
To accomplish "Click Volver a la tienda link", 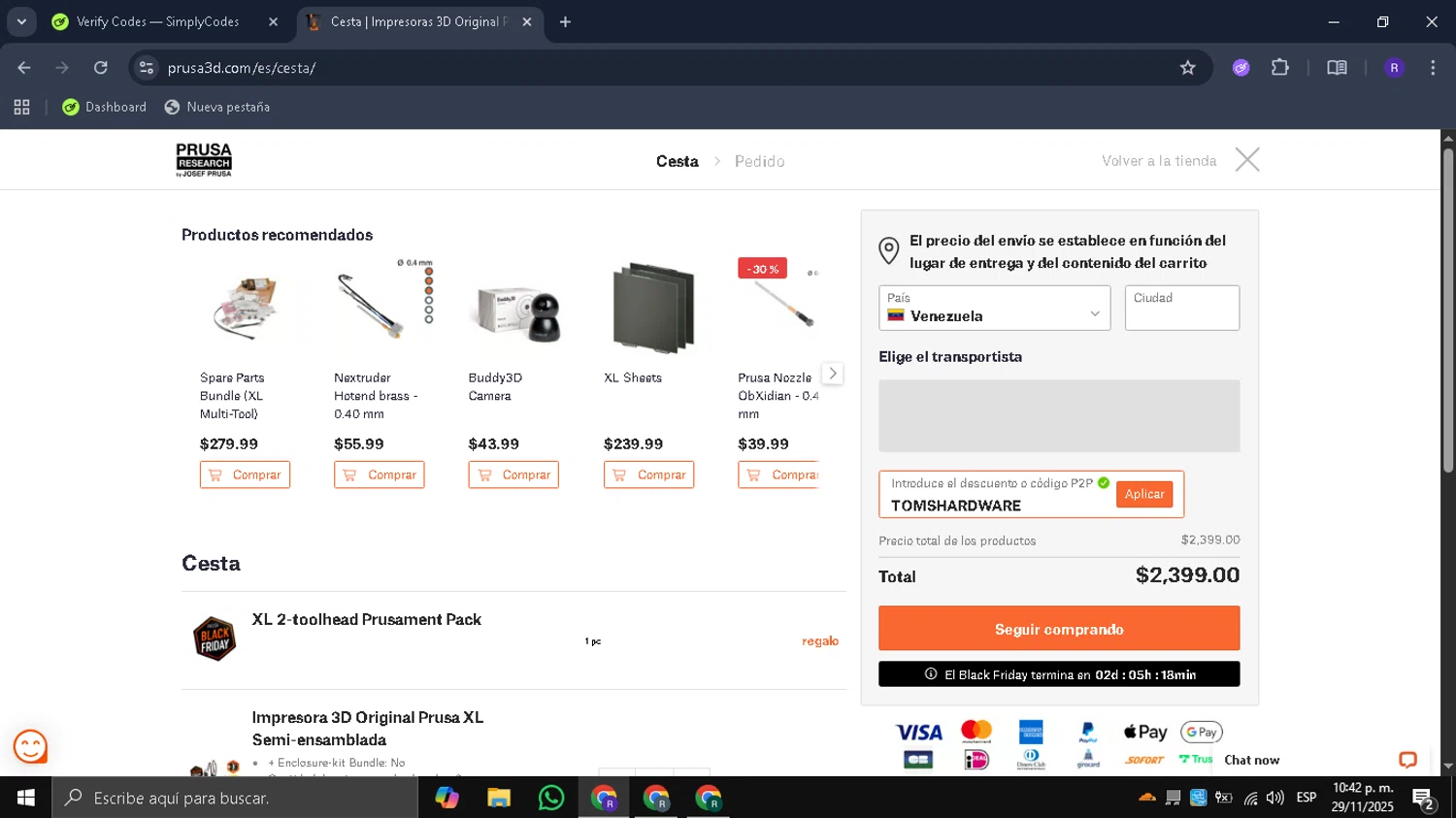I will point(1159,161).
